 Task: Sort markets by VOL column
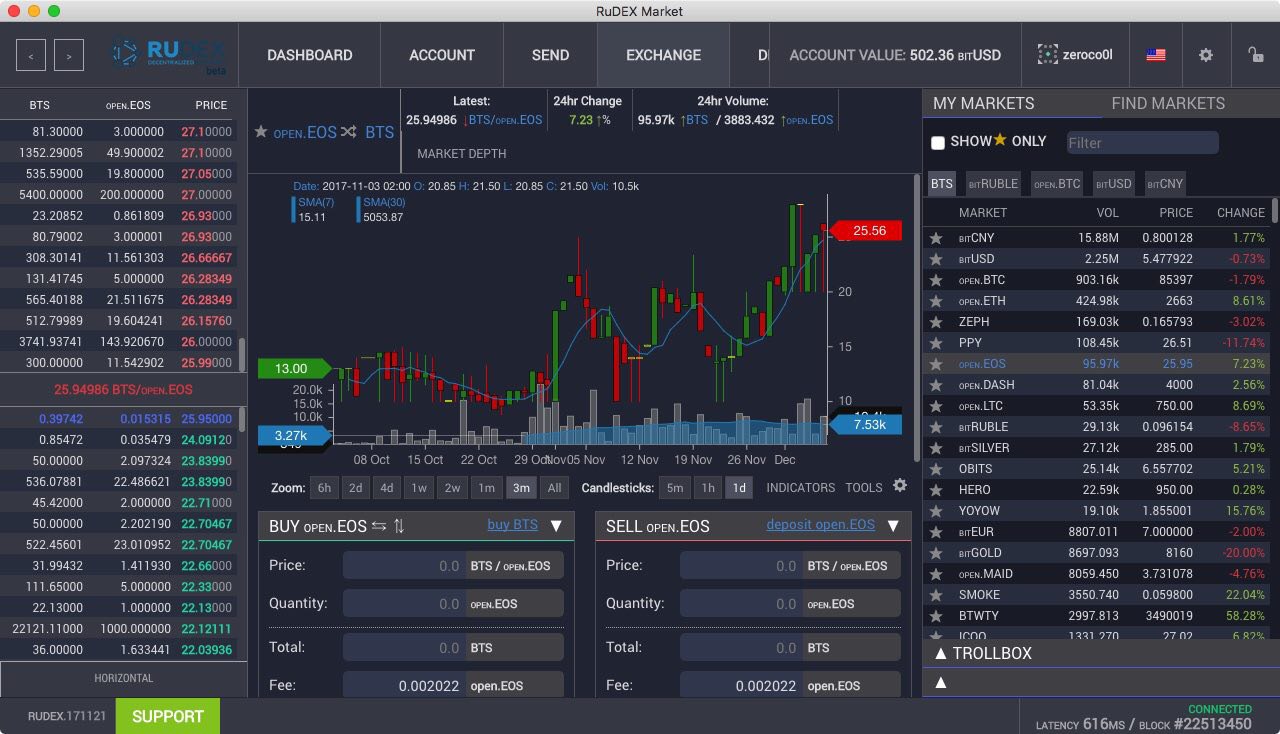coord(1107,212)
